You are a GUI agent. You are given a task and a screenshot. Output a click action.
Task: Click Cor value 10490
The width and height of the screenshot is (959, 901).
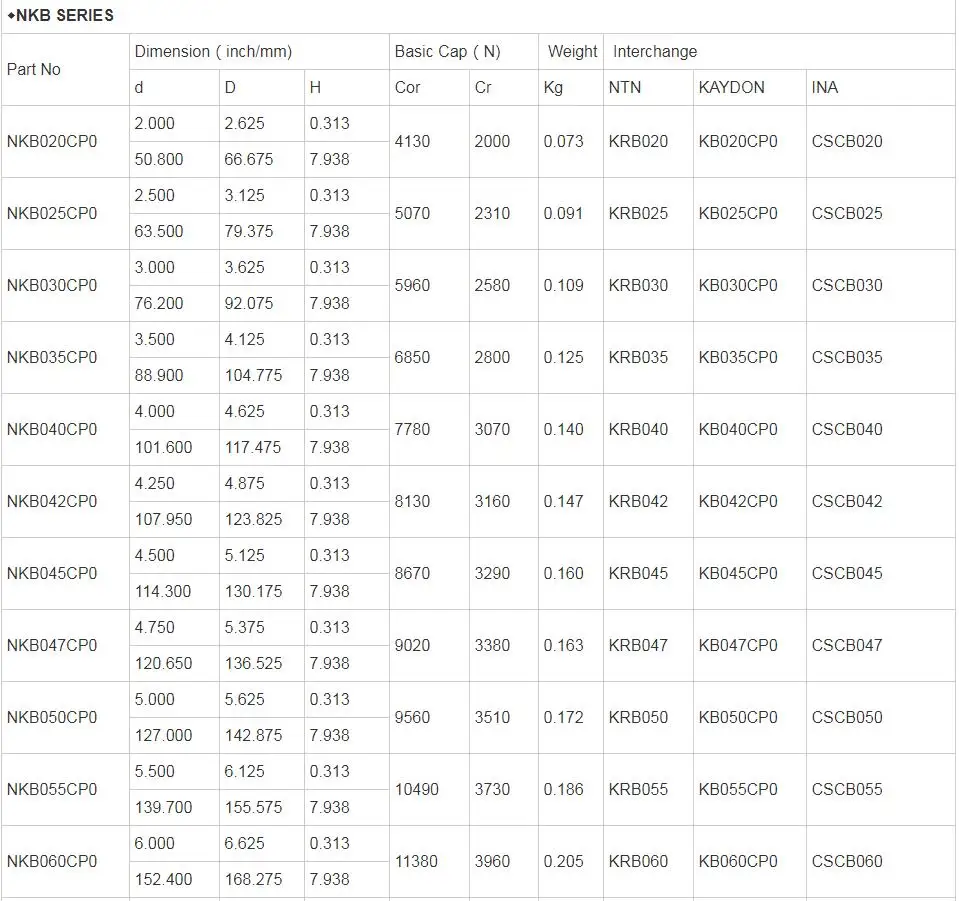tap(417, 790)
